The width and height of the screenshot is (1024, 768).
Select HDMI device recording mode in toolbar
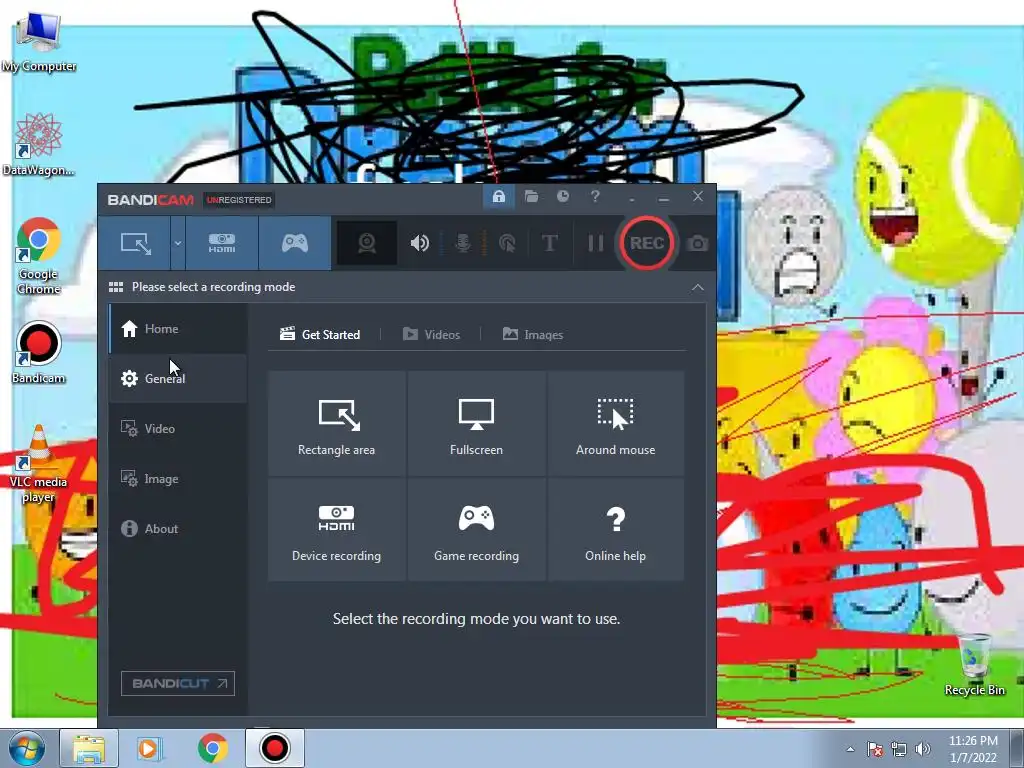click(x=222, y=243)
